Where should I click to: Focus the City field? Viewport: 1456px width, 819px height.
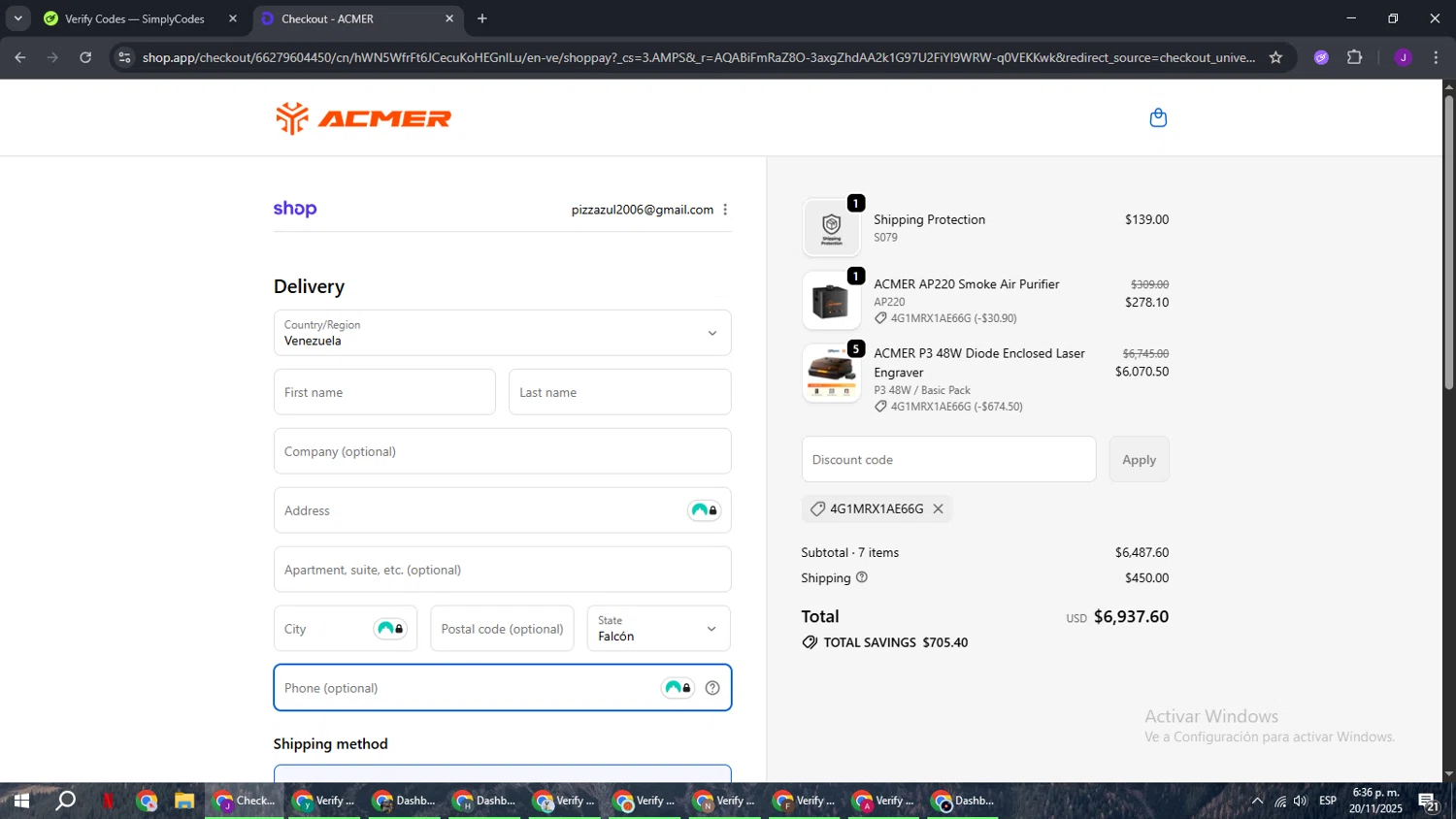(x=345, y=629)
